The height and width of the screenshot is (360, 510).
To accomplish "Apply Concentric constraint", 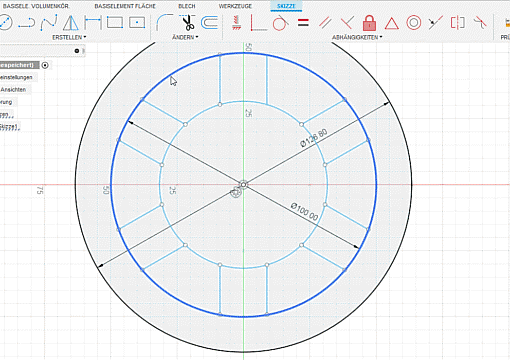I will point(414,23).
